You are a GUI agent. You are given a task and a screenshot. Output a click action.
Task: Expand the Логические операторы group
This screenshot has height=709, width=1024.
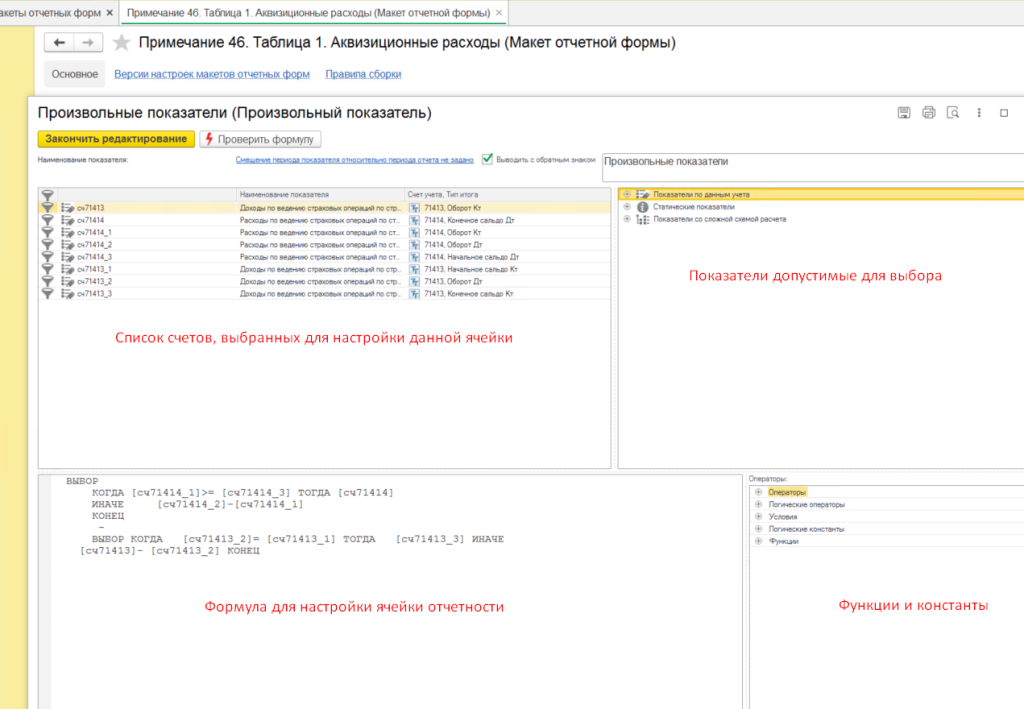pos(758,504)
